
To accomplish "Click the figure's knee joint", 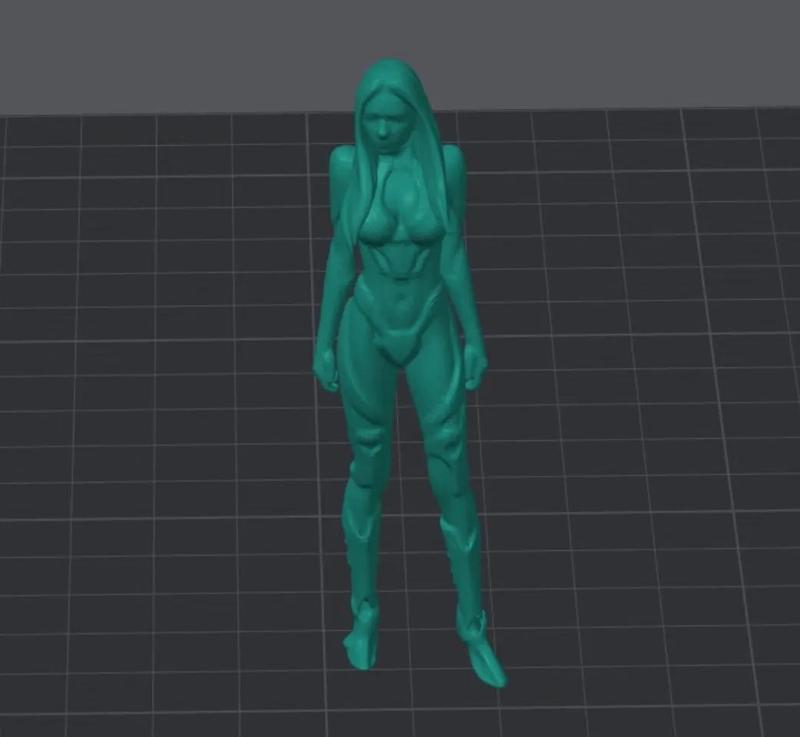I will click(x=440, y=445).
